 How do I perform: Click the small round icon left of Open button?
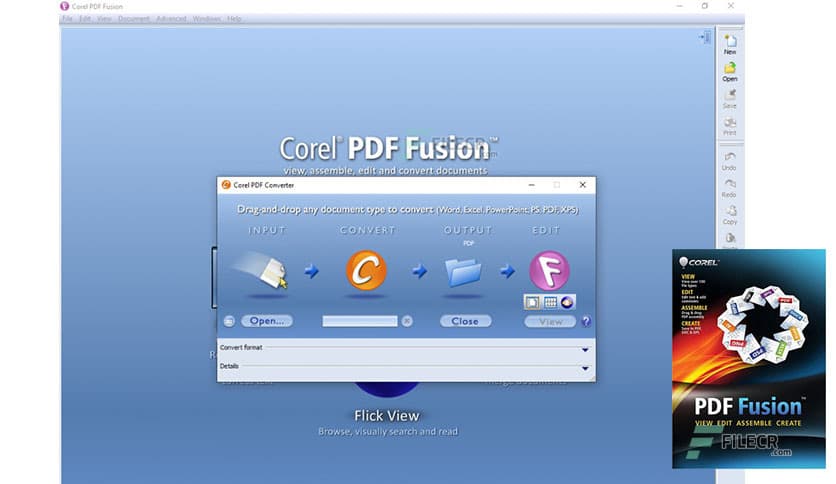(229, 321)
